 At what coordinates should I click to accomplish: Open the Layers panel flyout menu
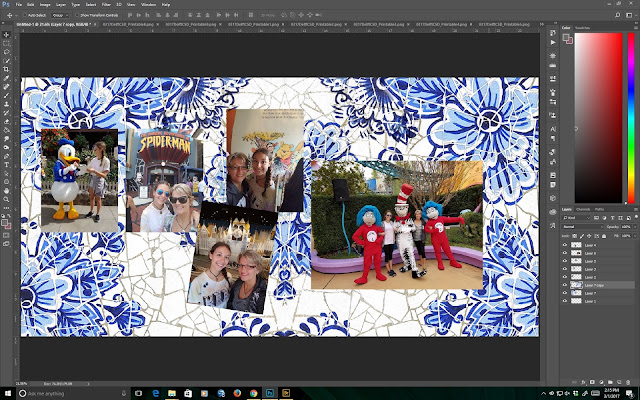tap(636, 209)
